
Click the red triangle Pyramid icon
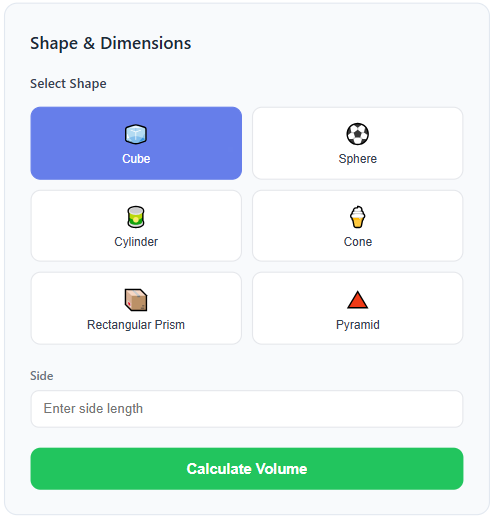pyautogui.click(x=357, y=300)
